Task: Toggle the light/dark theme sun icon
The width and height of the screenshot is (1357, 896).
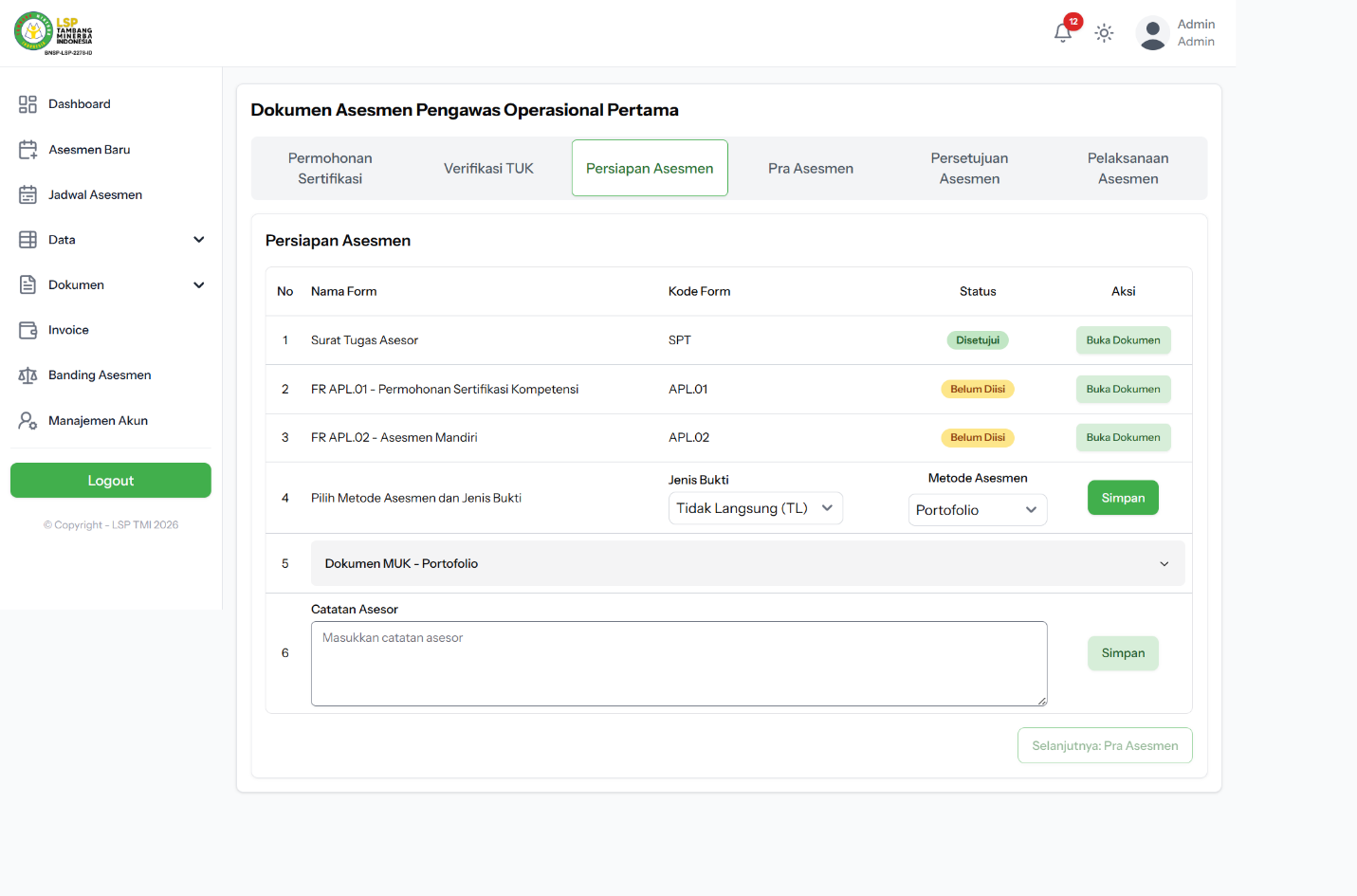Action: coord(1104,33)
